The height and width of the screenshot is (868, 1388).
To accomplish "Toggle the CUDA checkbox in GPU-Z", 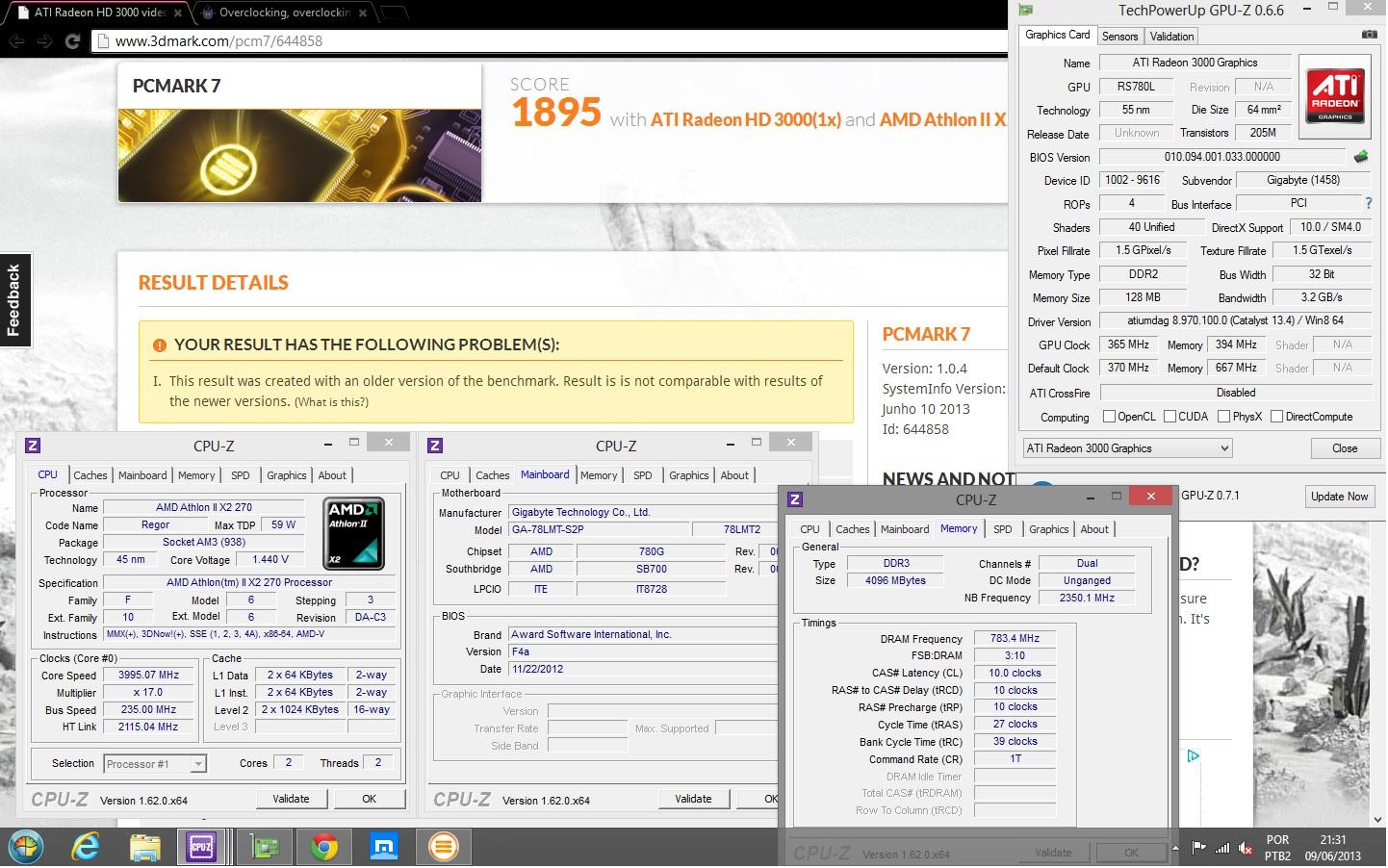I will point(1170,417).
